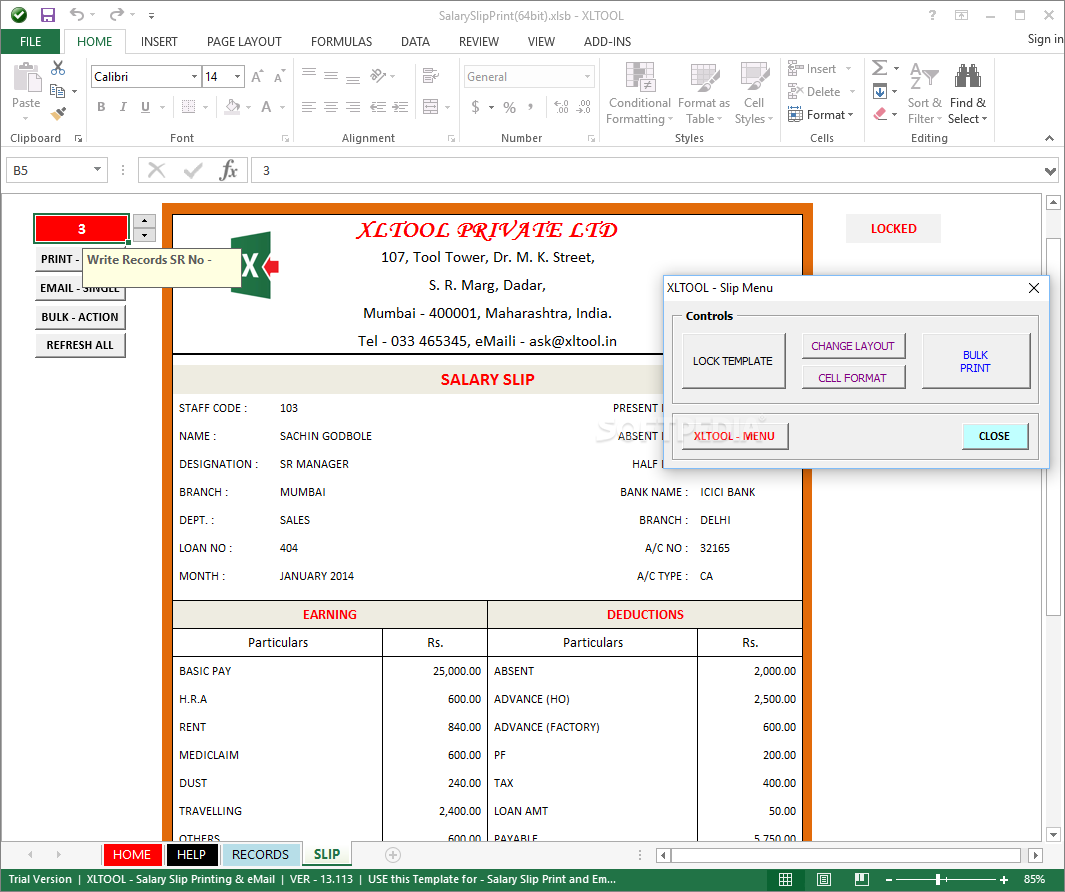Click the Font Color A icon
This screenshot has height=892, width=1065.
click(x=266, y=107)
